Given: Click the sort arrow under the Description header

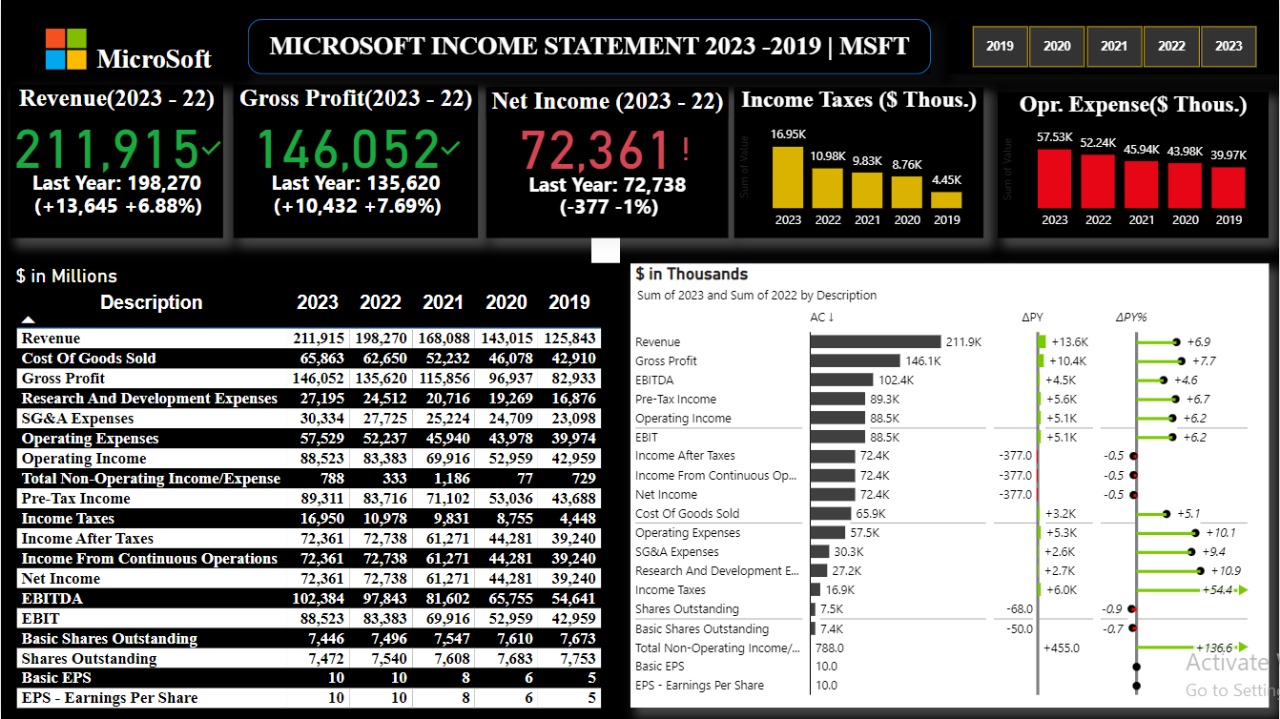Looking at the screenshot, I should (x=28, y=320).
